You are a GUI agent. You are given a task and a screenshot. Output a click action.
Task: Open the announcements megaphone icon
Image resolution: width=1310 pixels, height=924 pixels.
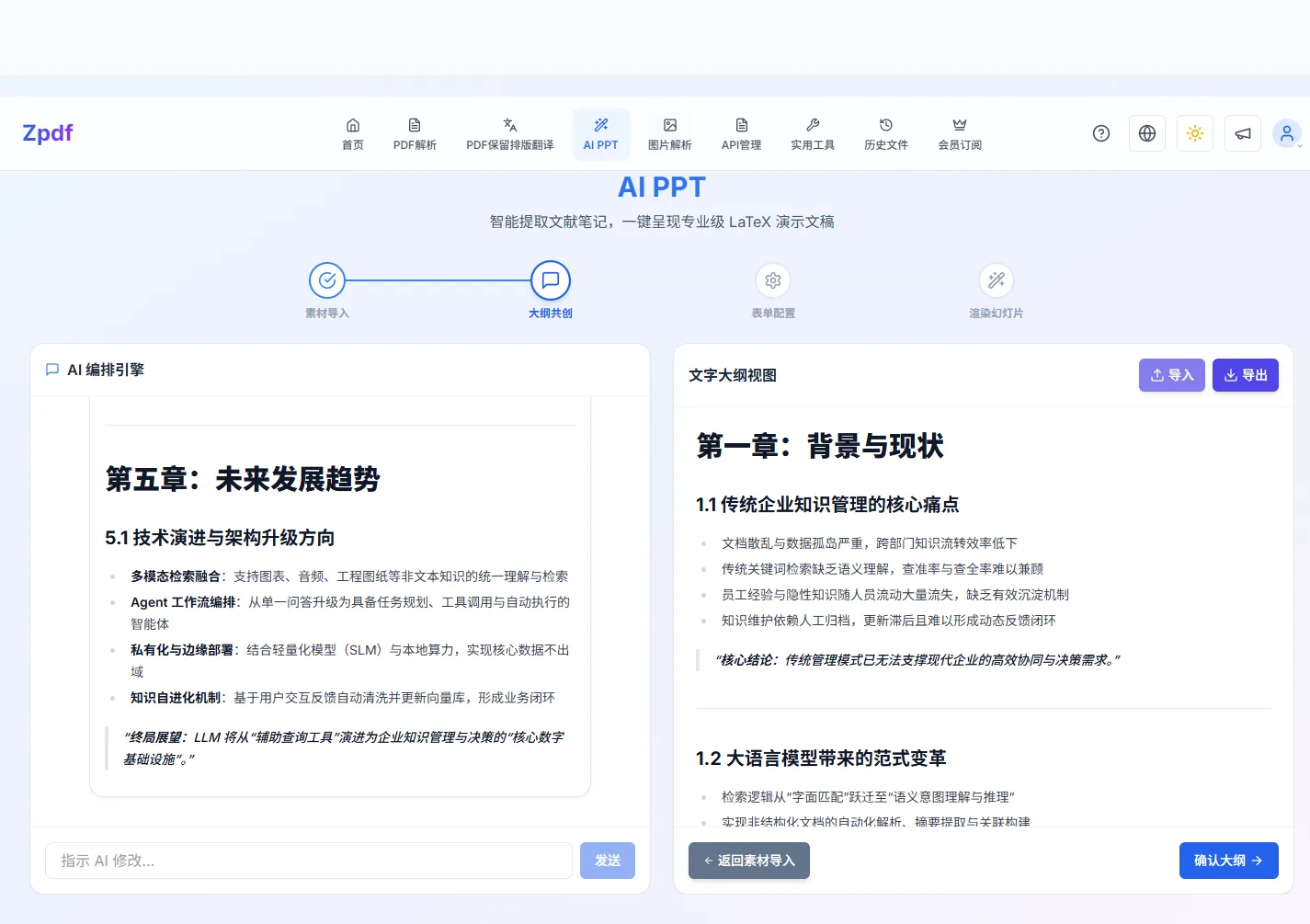click(1243, 133)
